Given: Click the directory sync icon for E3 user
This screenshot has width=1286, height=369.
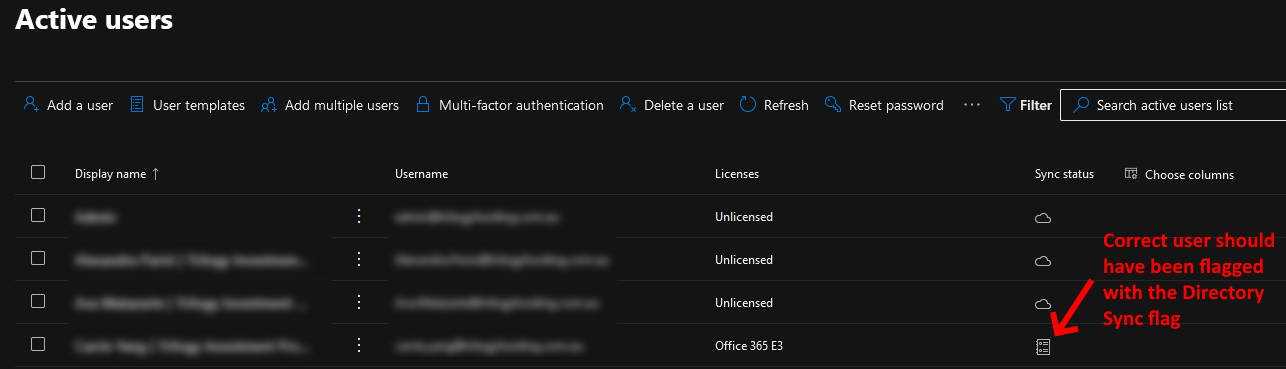Looking at the screenshot, I should (x=1043, y=347).
